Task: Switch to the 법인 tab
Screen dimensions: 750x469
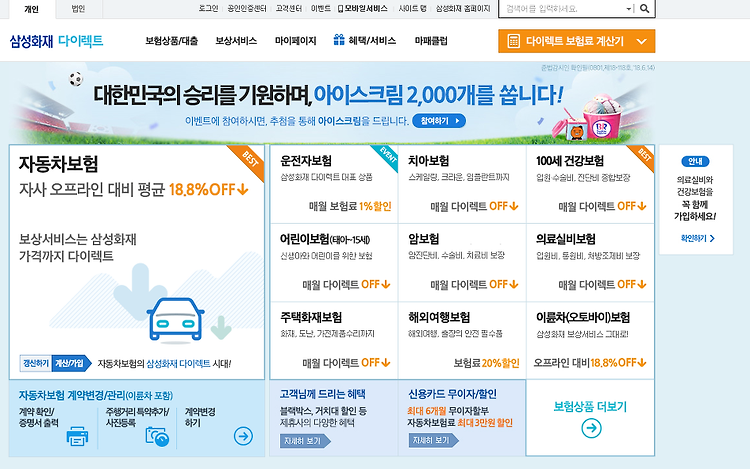Action: (78, 9)
